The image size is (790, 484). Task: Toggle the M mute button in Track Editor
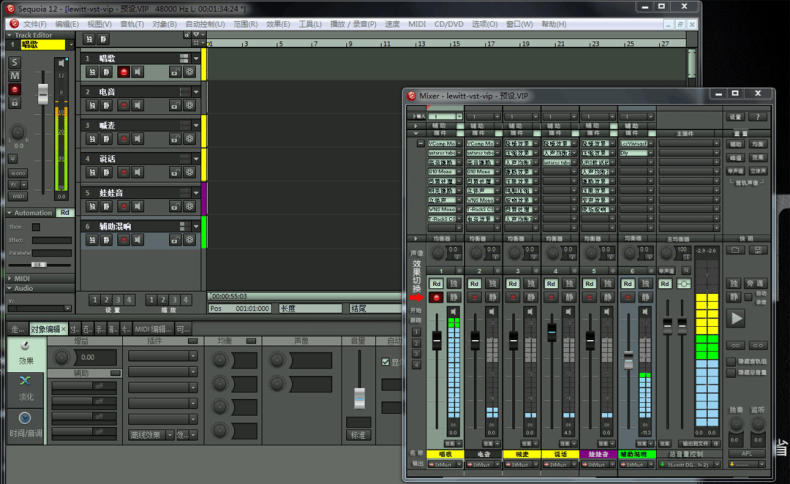tap(15, 76)
